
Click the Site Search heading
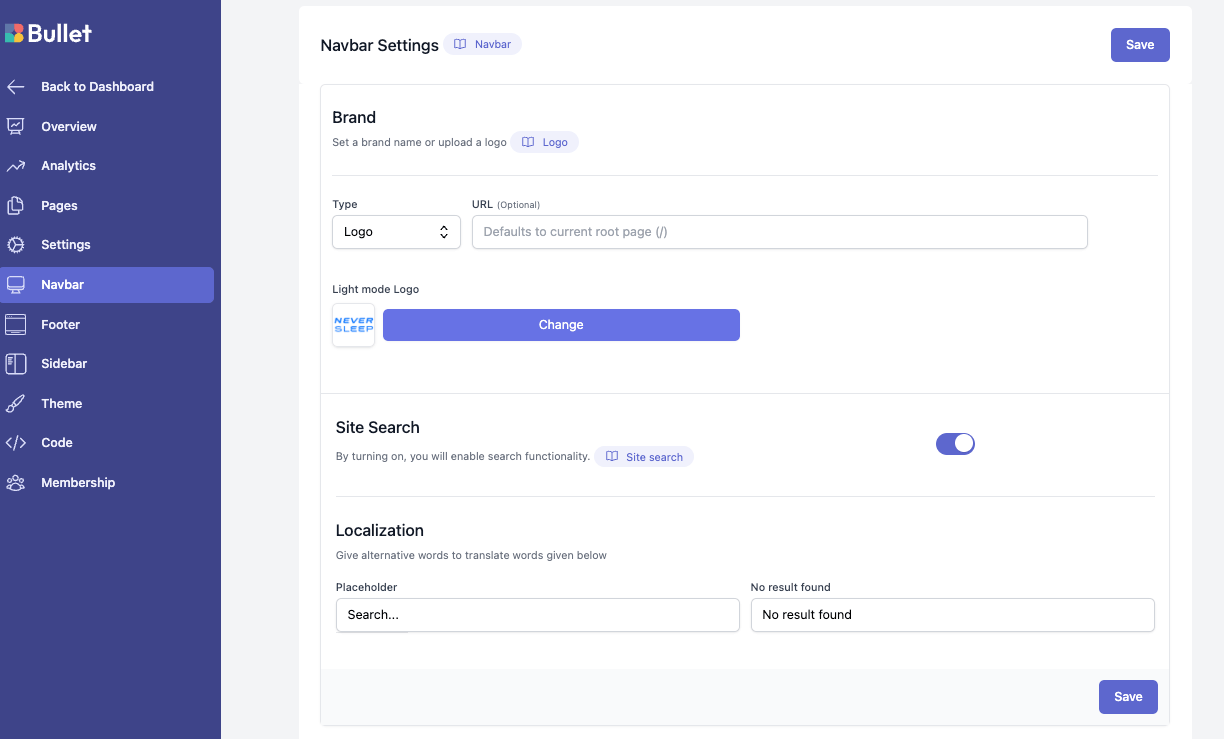[x=378, y=427]
